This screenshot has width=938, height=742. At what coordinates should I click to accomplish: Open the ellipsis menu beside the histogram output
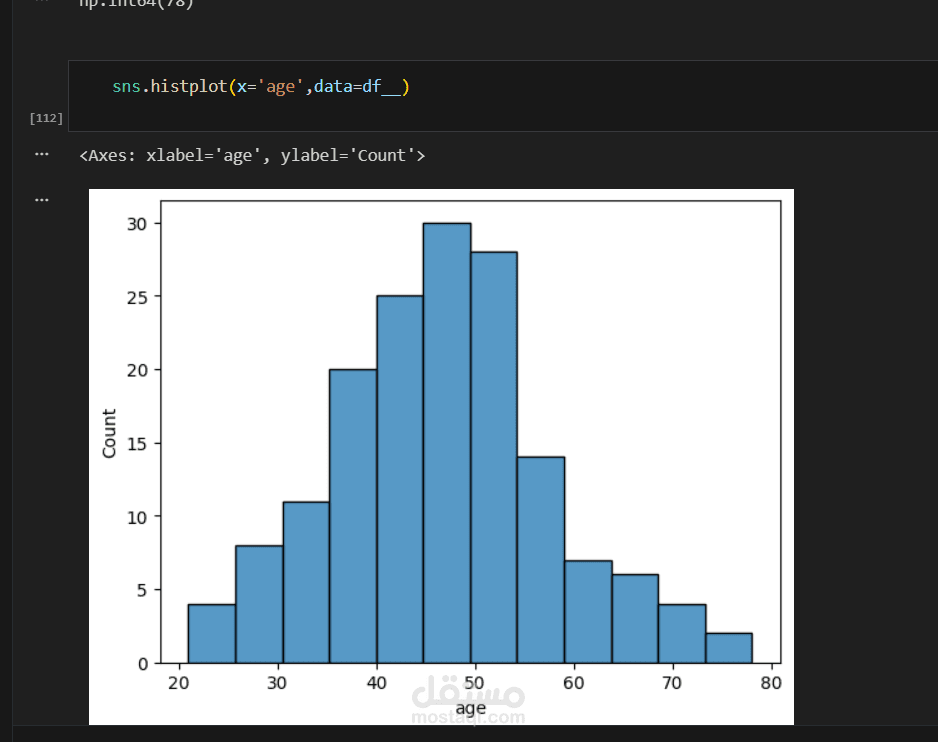(41, 199)
